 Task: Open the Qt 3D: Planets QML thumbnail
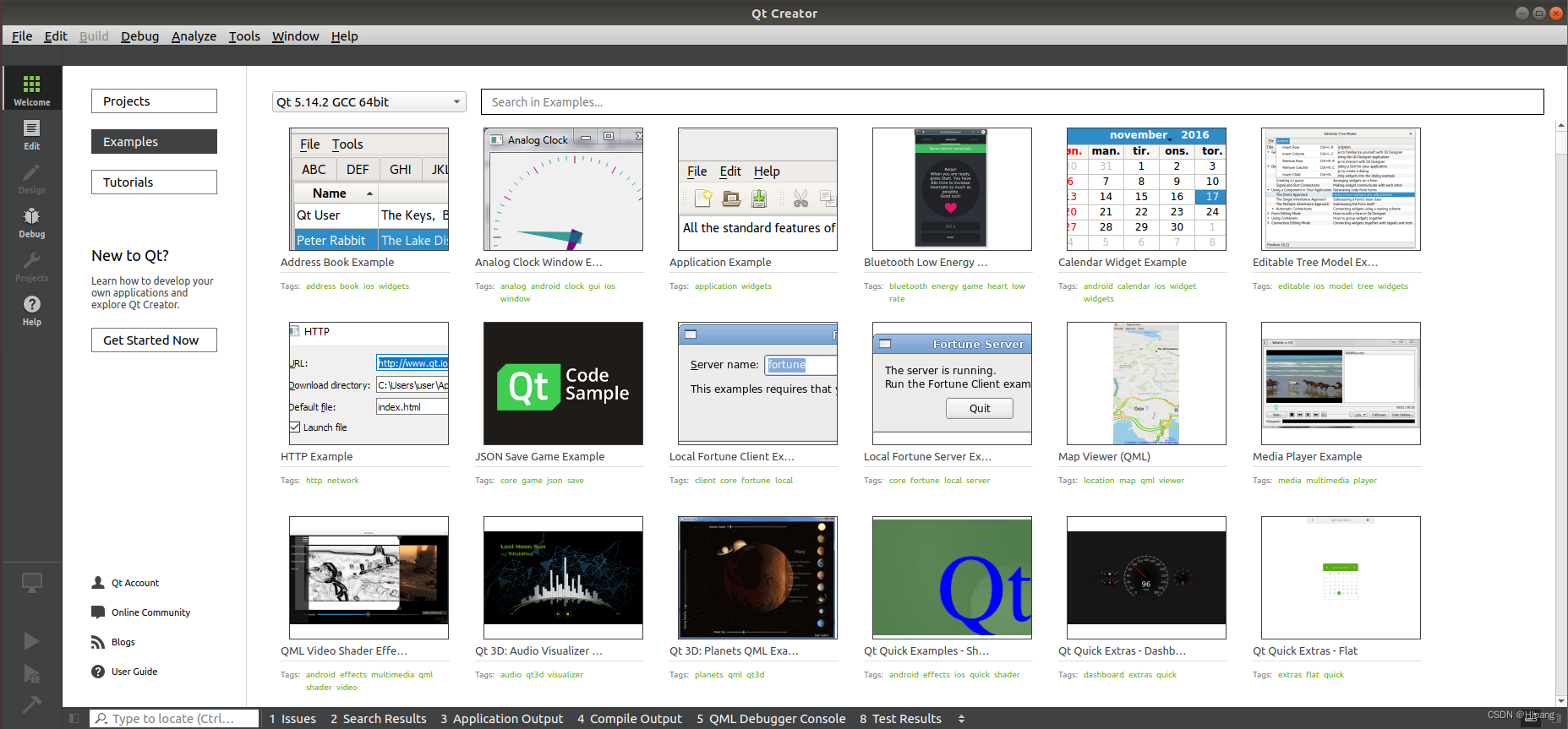(757, 578)
